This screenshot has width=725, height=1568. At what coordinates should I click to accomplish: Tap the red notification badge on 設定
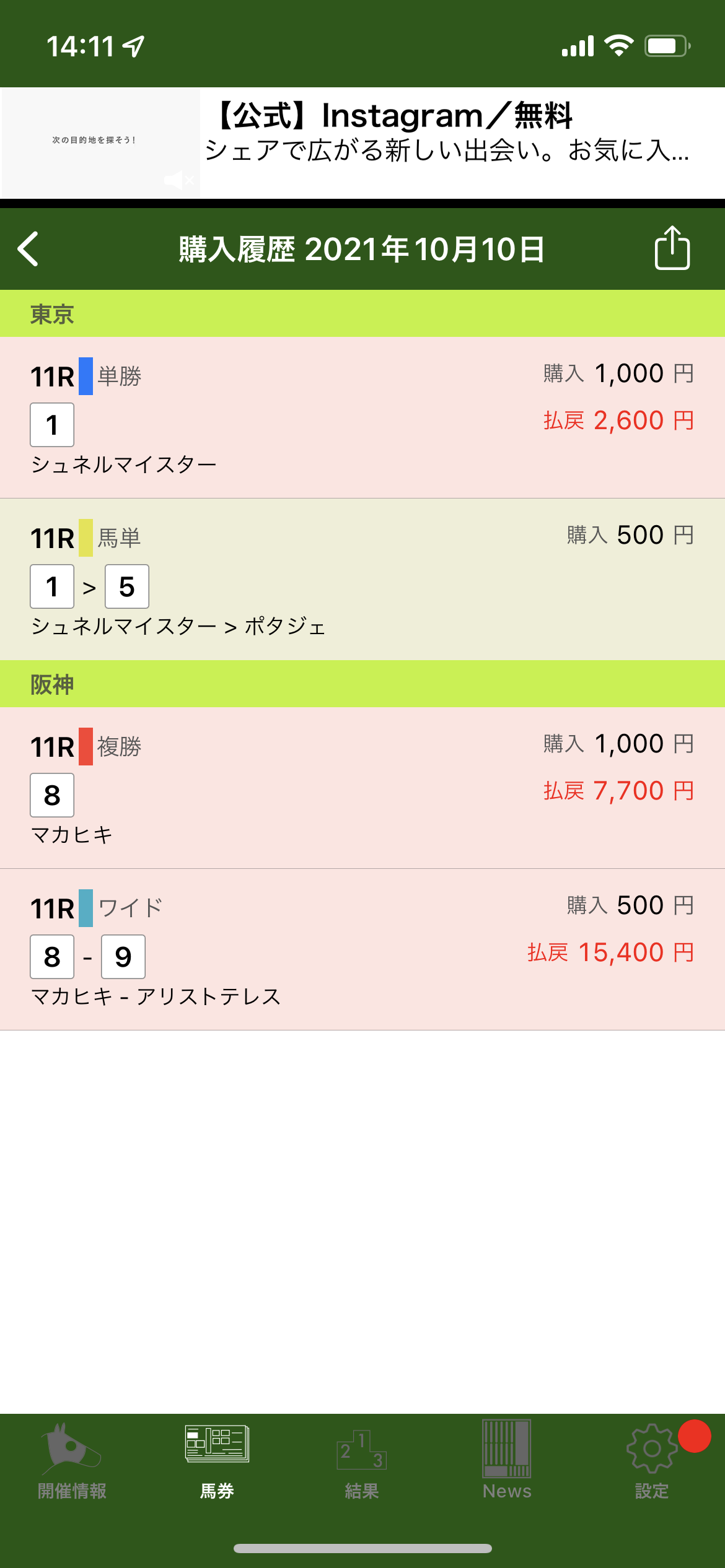(694, 1435)
